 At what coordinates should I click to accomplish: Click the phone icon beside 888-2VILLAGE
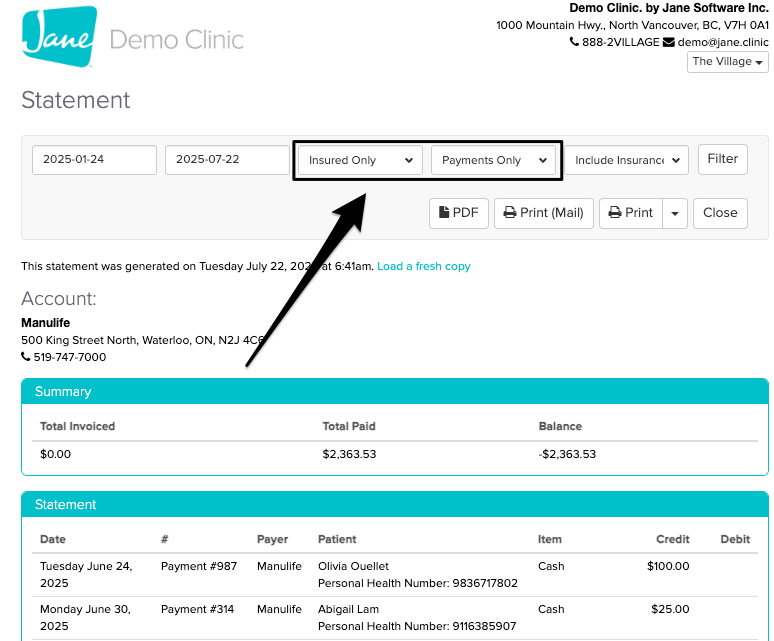click(574, 42)
